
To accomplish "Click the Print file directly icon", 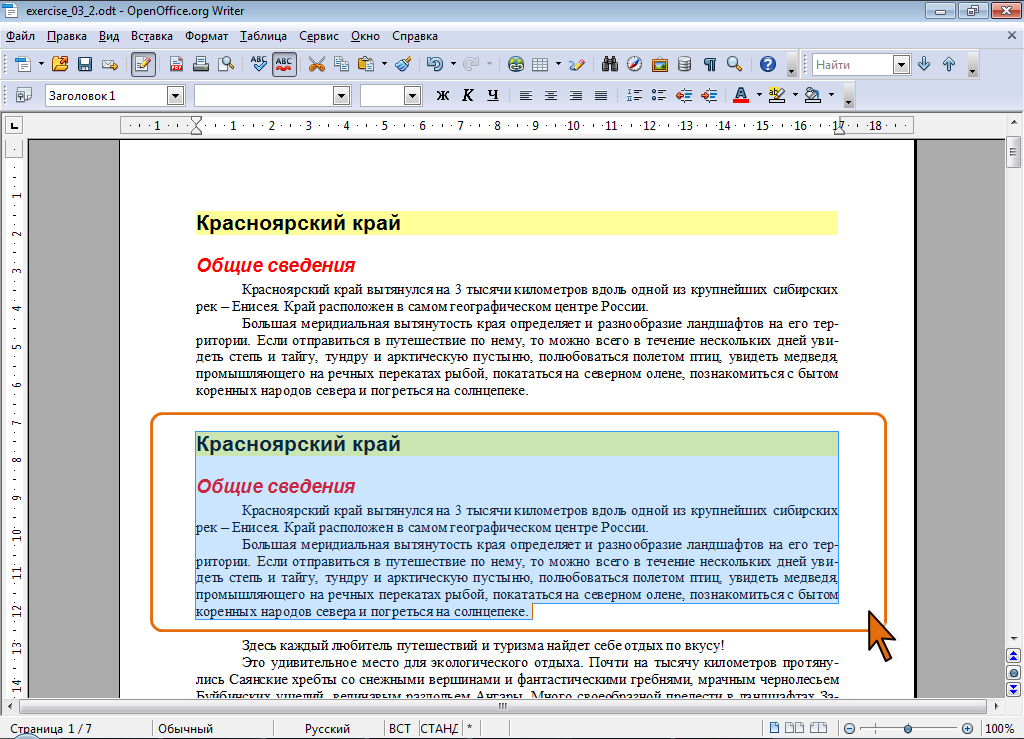I will point(201,64).
